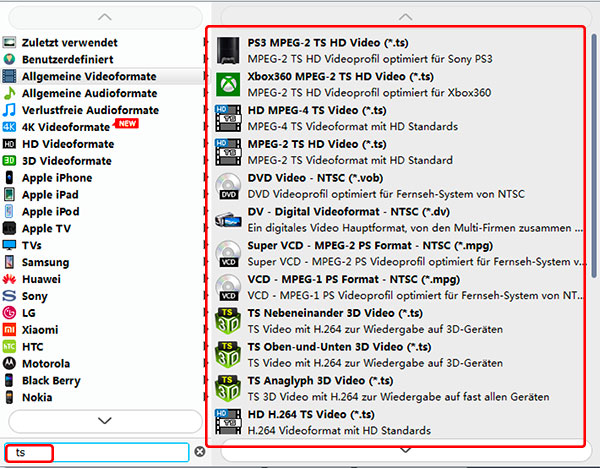Screen dimensions: 600x468
Task: Click the 4K Videoformate icon
Action: pyautogui.click(x=9, y=127)
